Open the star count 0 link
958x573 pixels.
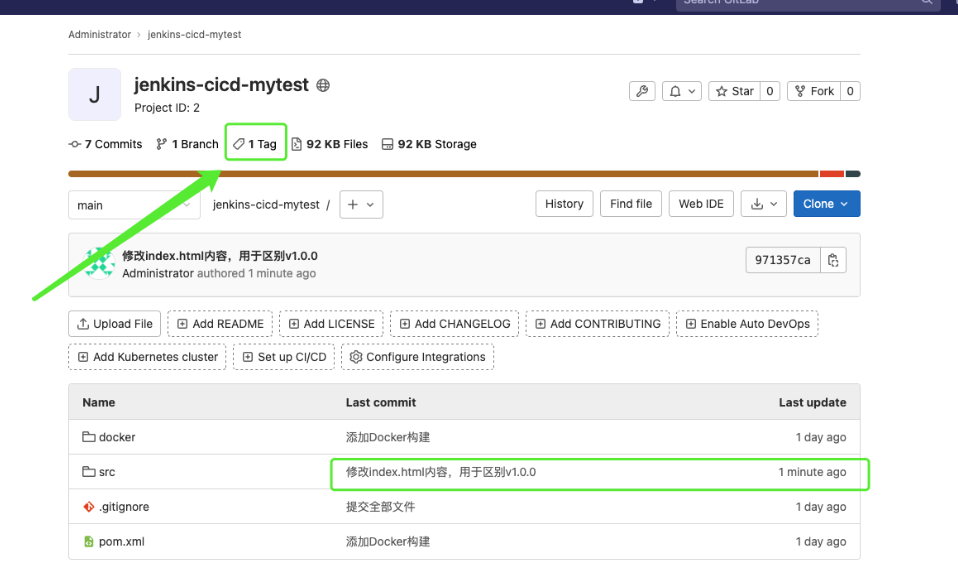coord(770,91)
